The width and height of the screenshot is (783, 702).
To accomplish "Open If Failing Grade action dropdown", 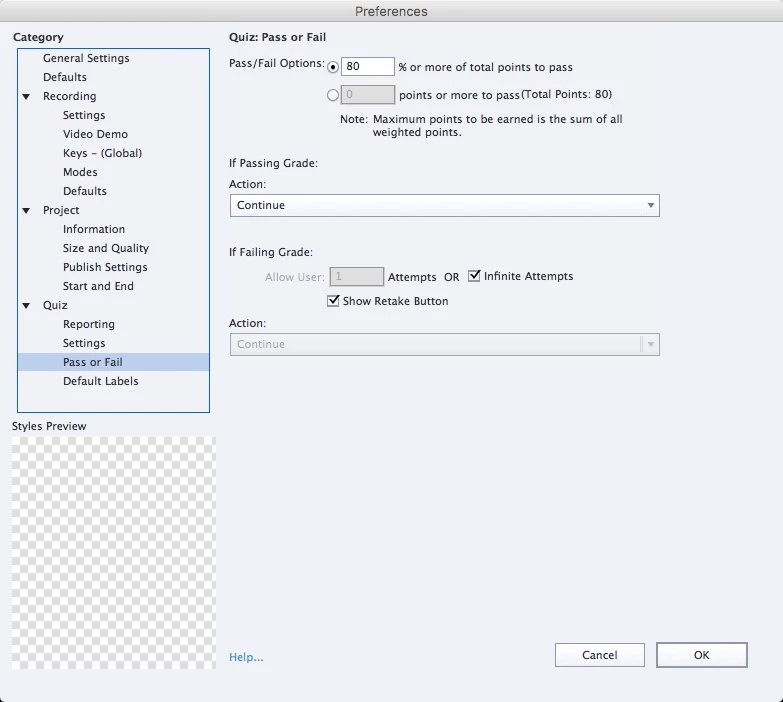I will 444,344.
